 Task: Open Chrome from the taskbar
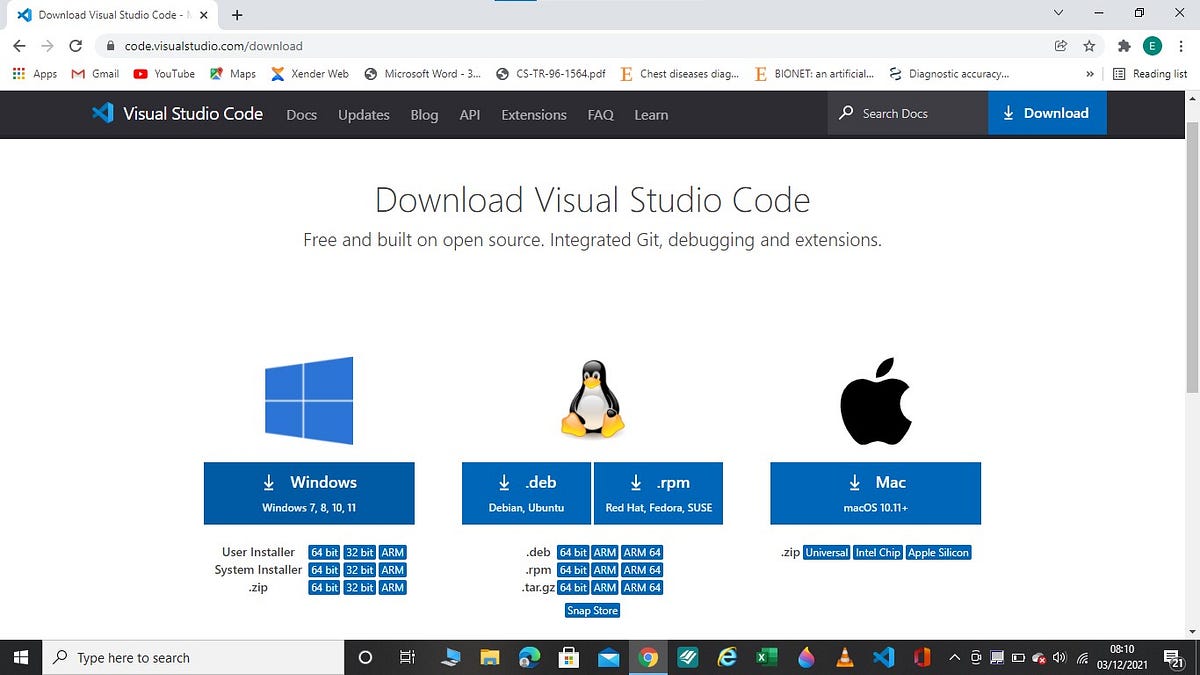coord(648,657)
